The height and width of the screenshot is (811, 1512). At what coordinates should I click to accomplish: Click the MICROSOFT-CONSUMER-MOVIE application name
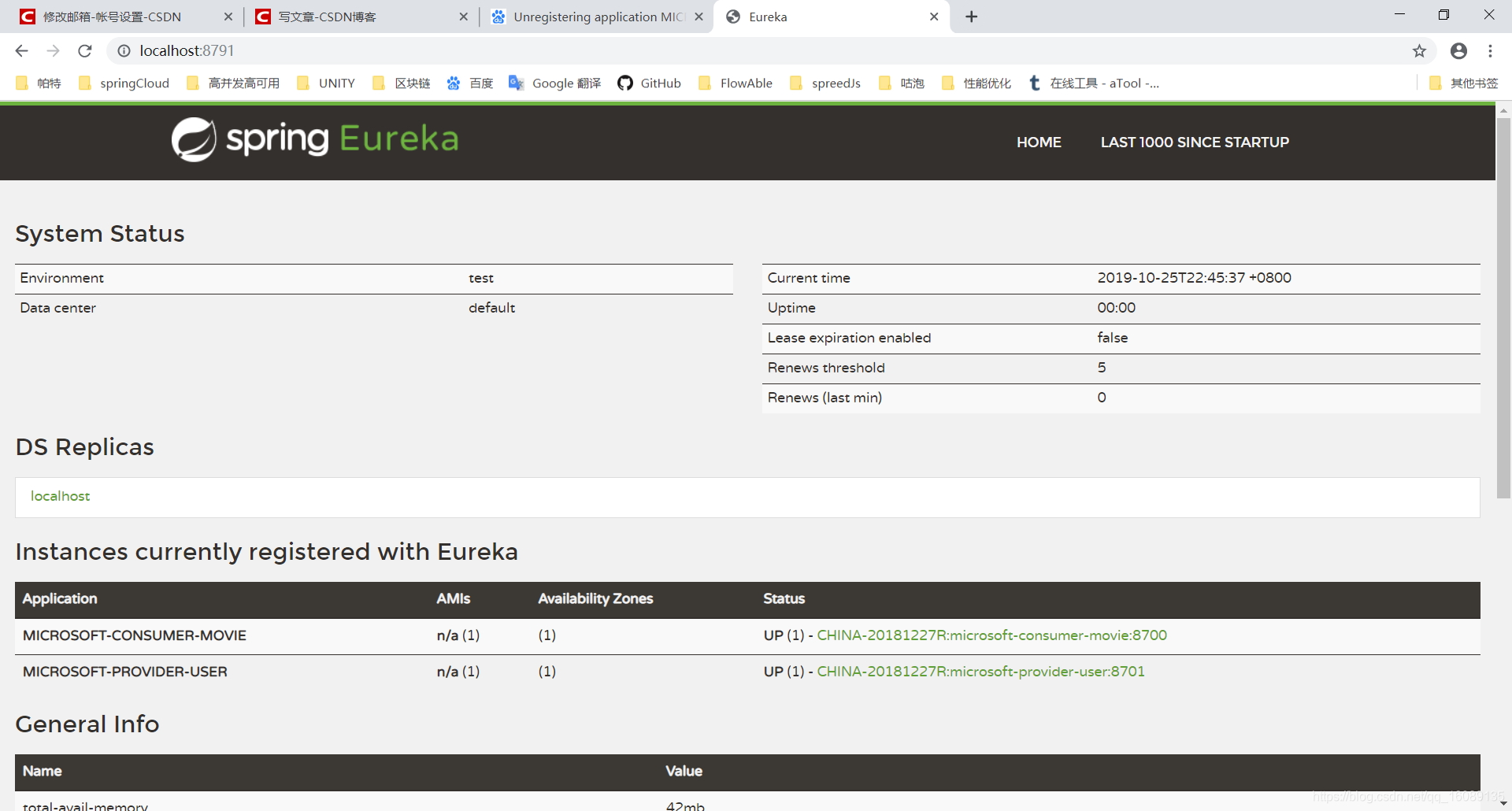pos(135,635)
